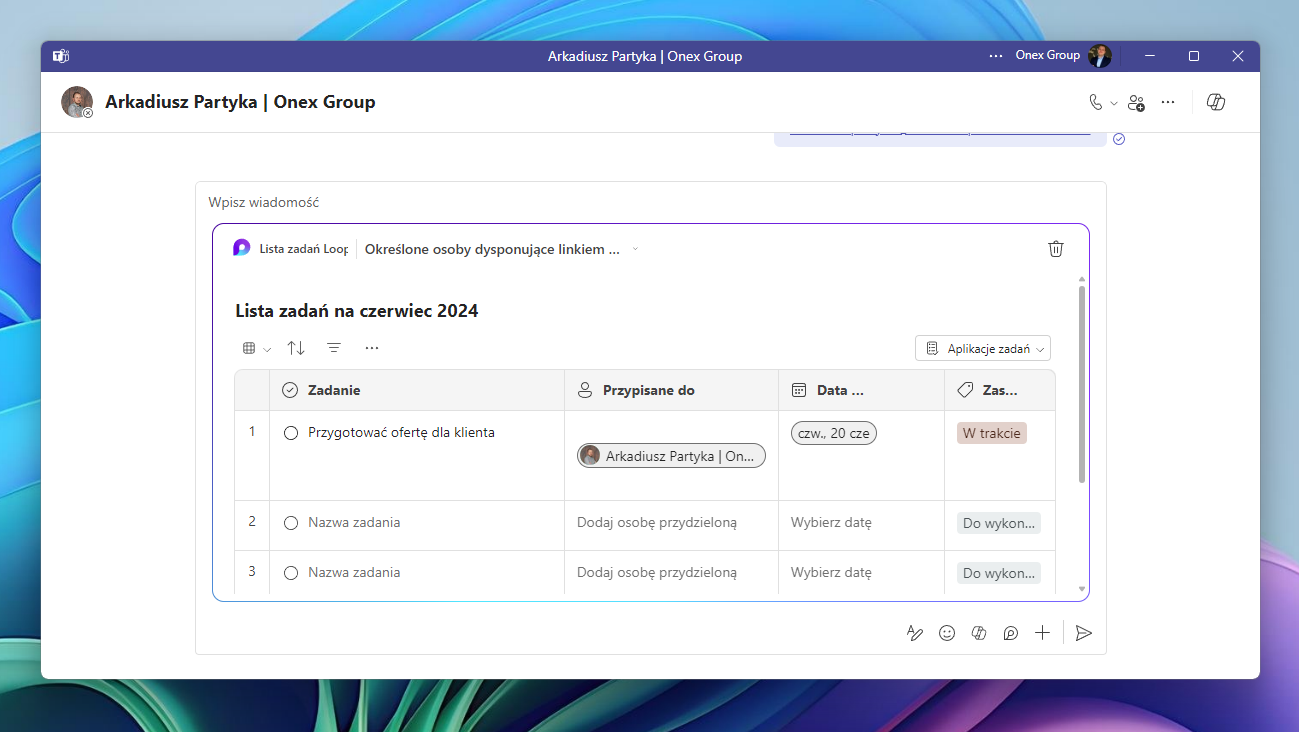
Task: Click the tag icon in Zas... header
Action: coord(965,390)
